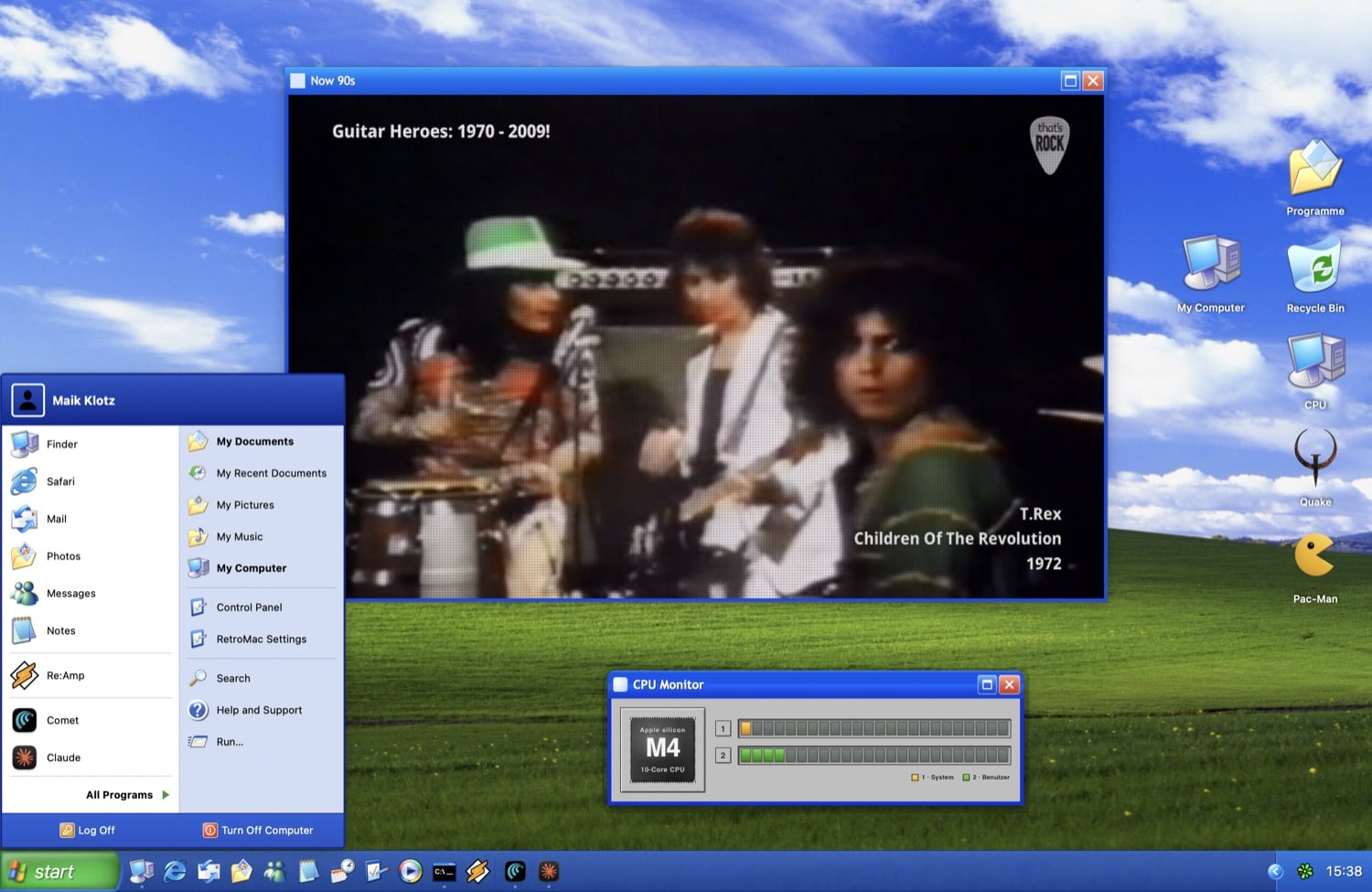This screenshot has height=892, width=1372.
Task: Click the user avatar beside Maik Klotz
Action: pos(27,400)
